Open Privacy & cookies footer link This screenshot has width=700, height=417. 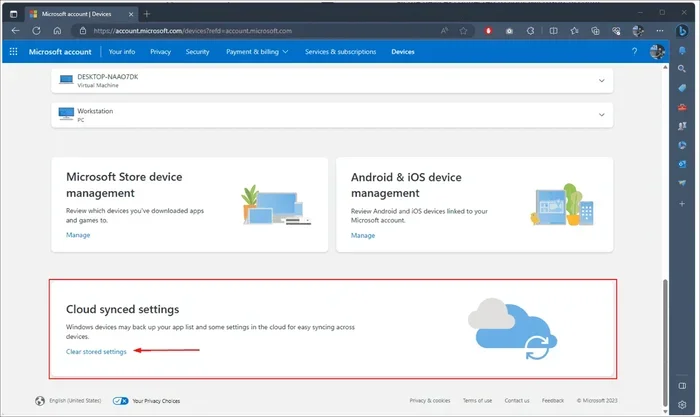[x=430, y=400]
